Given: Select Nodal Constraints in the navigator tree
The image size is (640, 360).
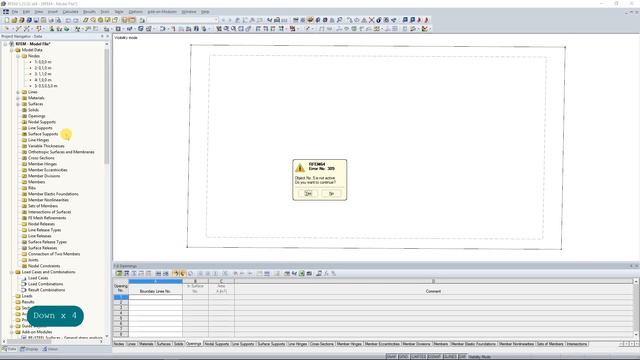Looking at the screenshot, I should [x=44, y=266].
